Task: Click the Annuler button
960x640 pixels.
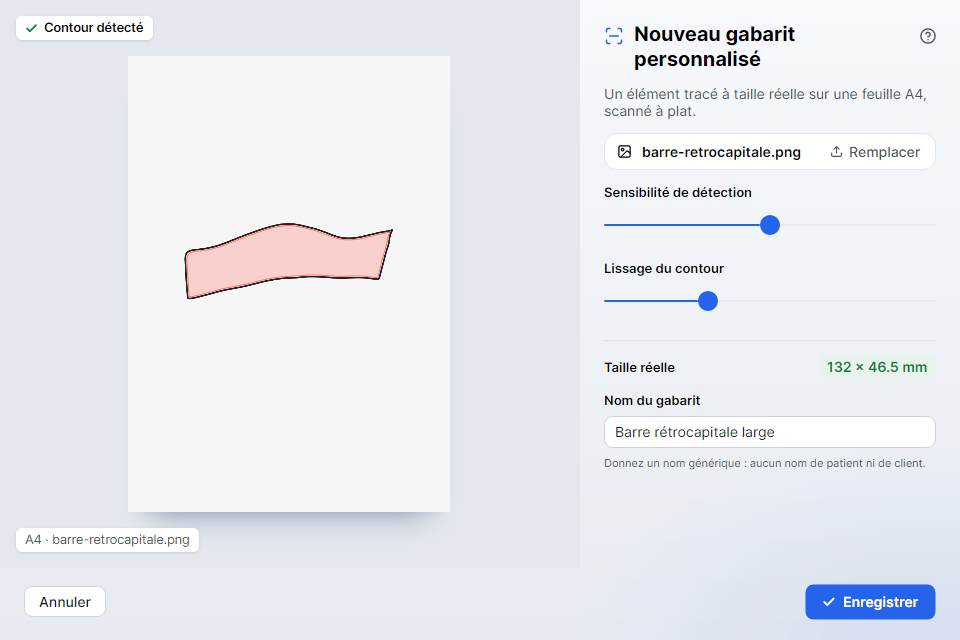Action: [65, 602]
